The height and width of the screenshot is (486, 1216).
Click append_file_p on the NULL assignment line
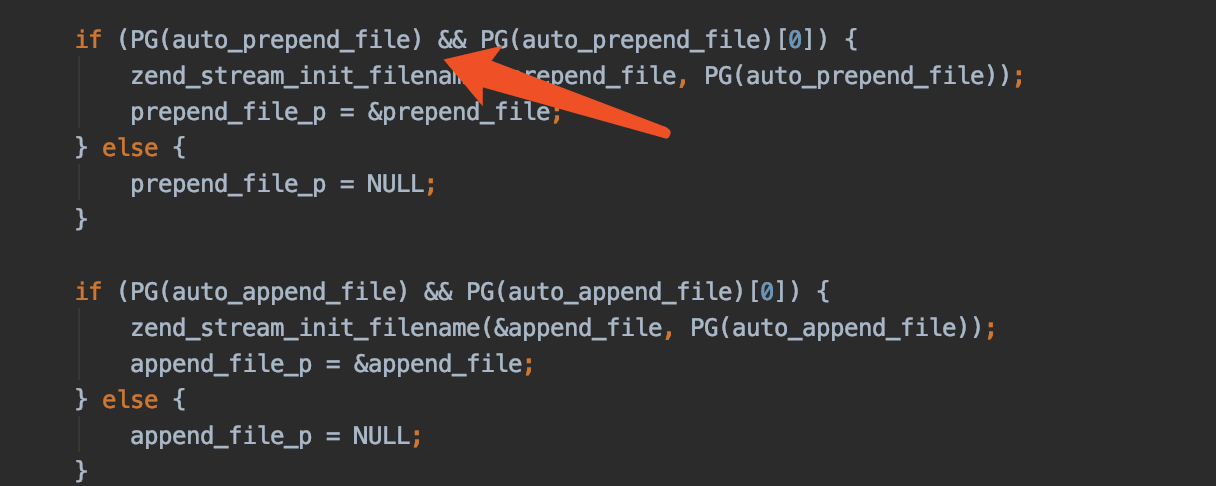click(221, 436)
